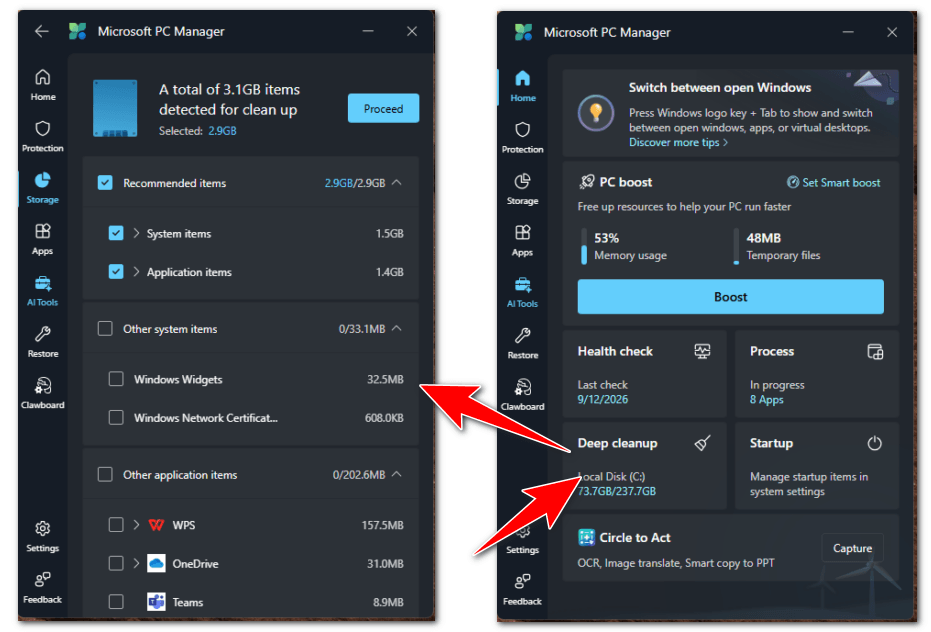This screenshot has width=931, height=632.
Task: Click the lightbulb tip icon
Action: click(596, 112)
